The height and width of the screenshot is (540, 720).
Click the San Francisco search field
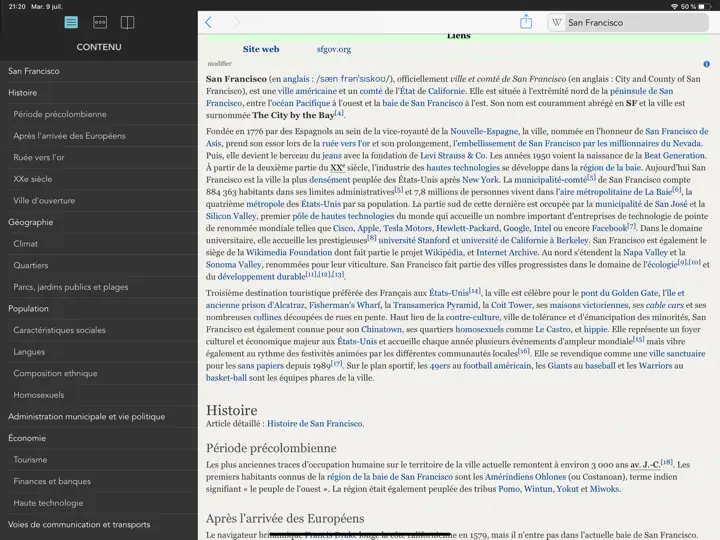pos(628,22)
